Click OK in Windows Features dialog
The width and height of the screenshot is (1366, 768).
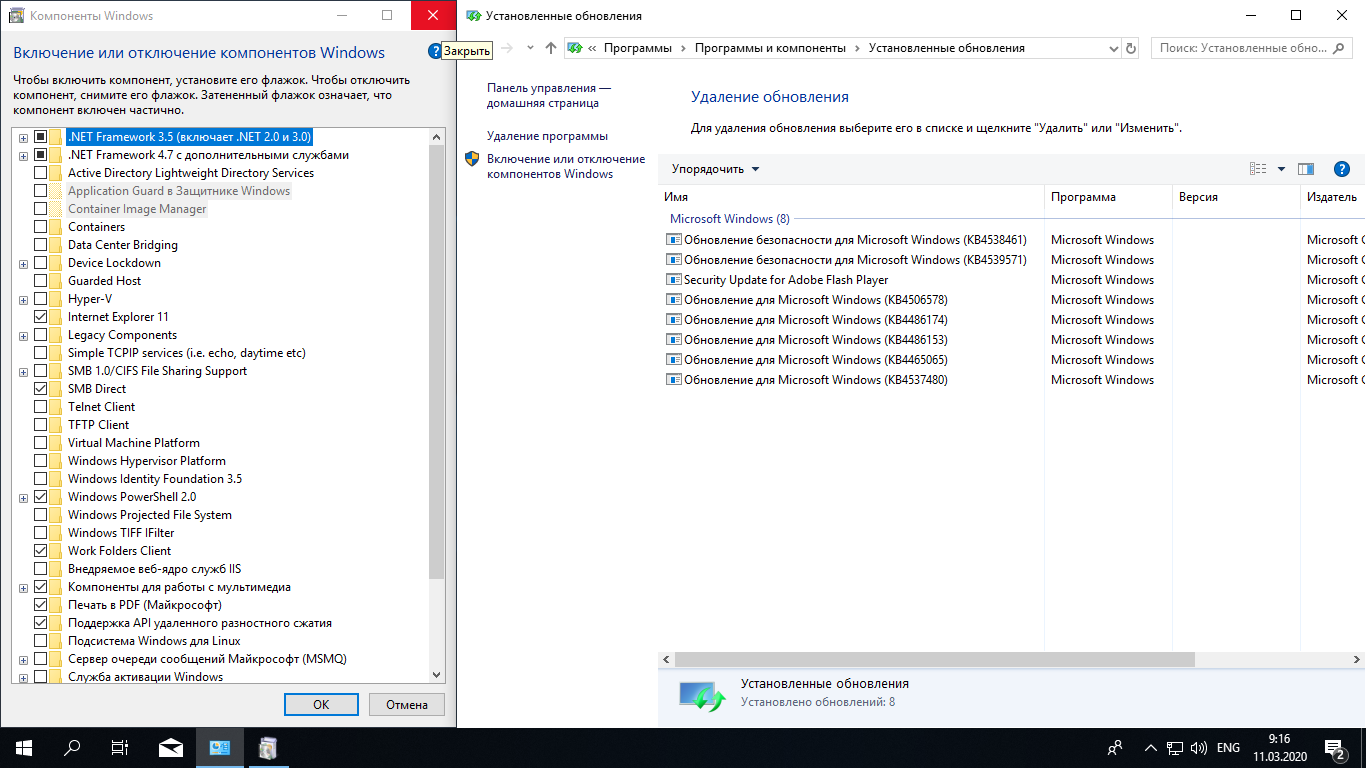pyautogui.click(x=321, y=704)
